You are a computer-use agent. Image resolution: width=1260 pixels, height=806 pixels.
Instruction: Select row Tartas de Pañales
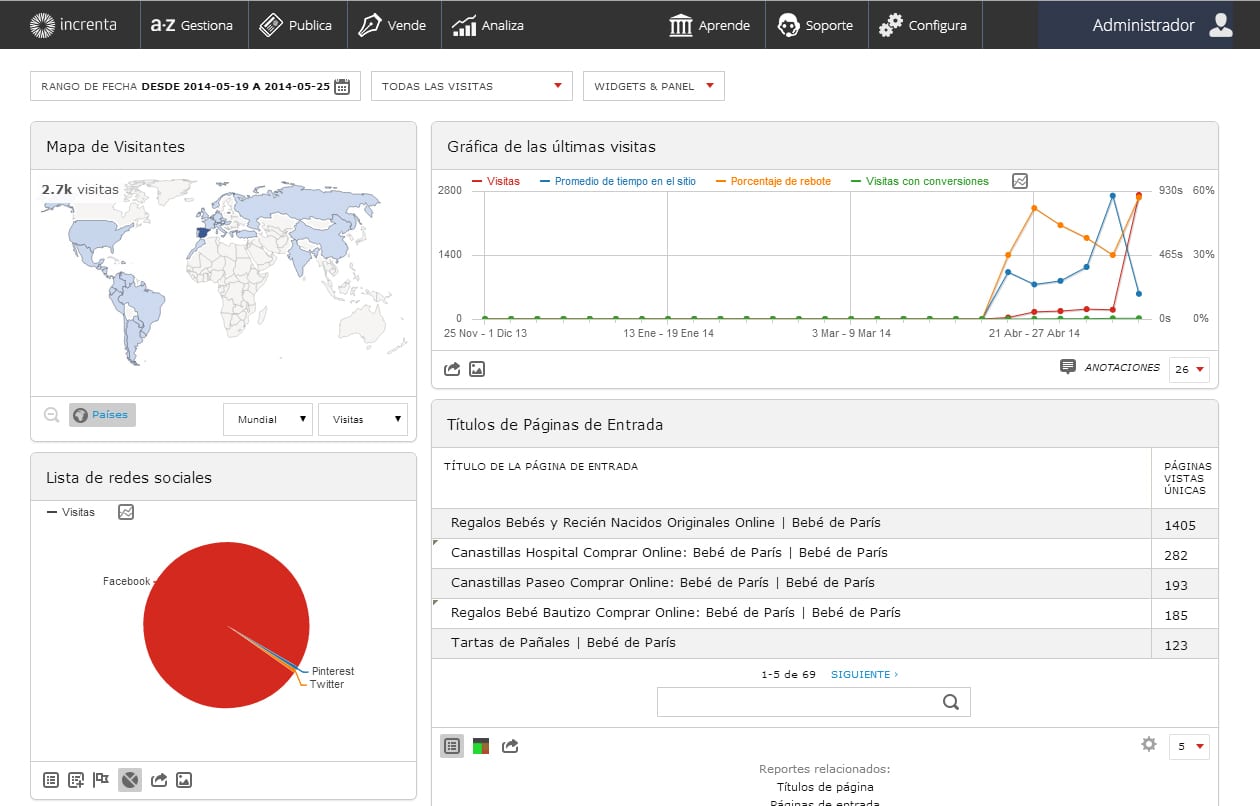(x=825, y=643)
